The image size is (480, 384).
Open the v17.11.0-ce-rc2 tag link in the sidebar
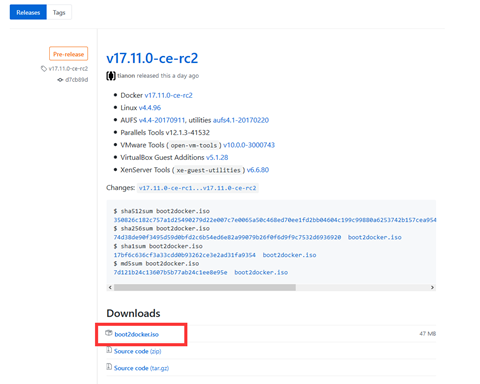(68, 69)
